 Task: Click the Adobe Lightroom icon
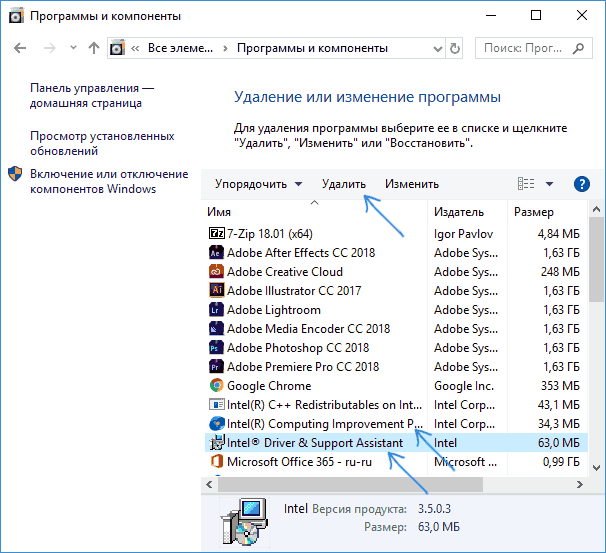(x=216, y=309)
